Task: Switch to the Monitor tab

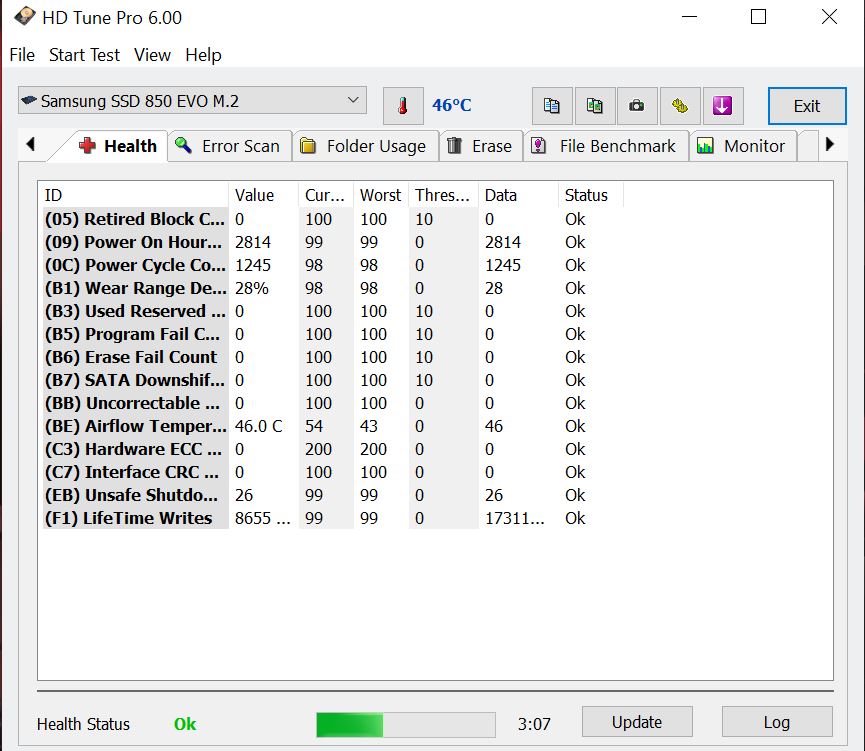Action: 743,146
